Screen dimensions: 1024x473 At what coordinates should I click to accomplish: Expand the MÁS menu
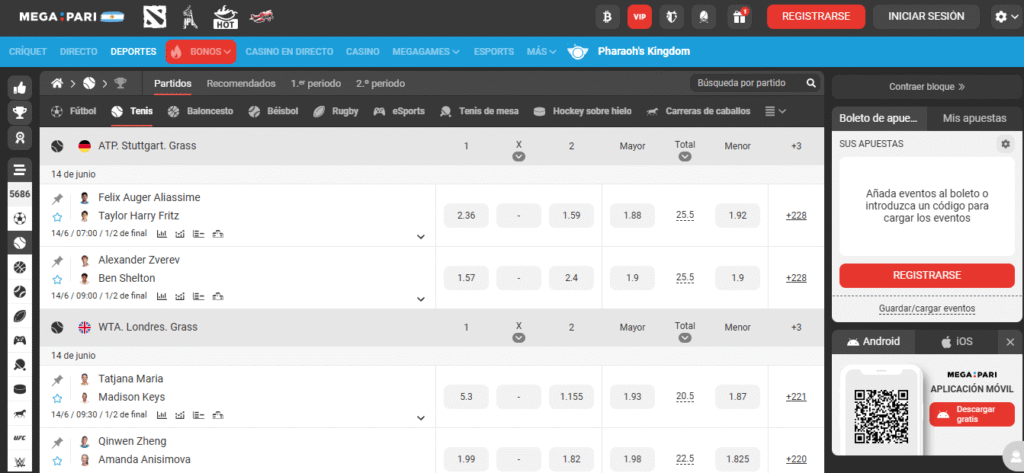pos(541,52)
